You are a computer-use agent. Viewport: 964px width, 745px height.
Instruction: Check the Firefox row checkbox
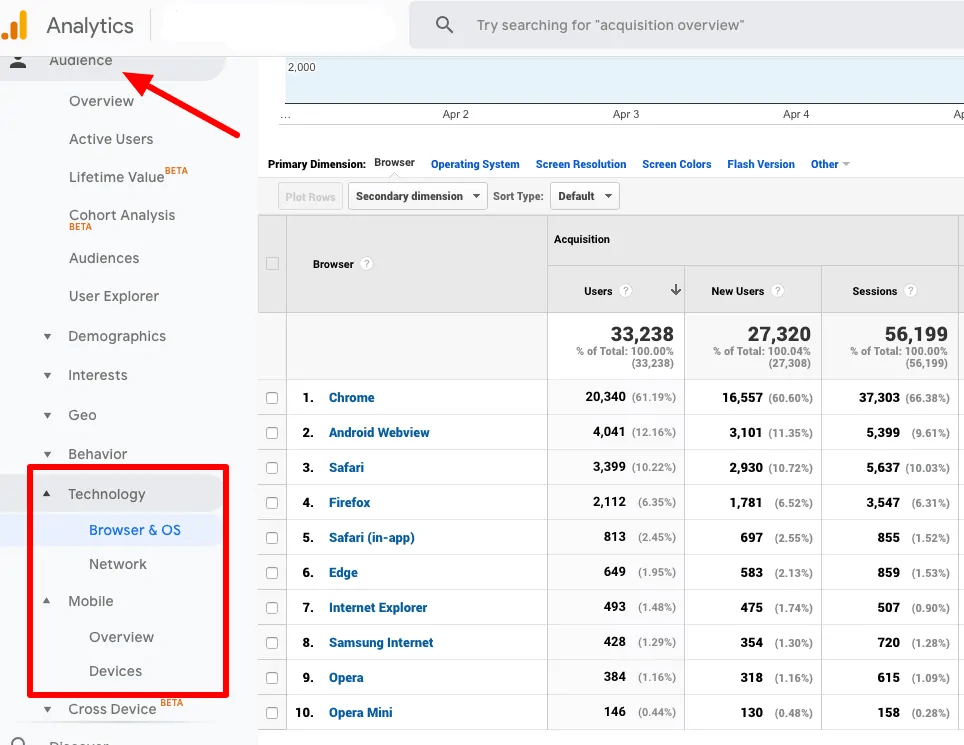[272, 503]
